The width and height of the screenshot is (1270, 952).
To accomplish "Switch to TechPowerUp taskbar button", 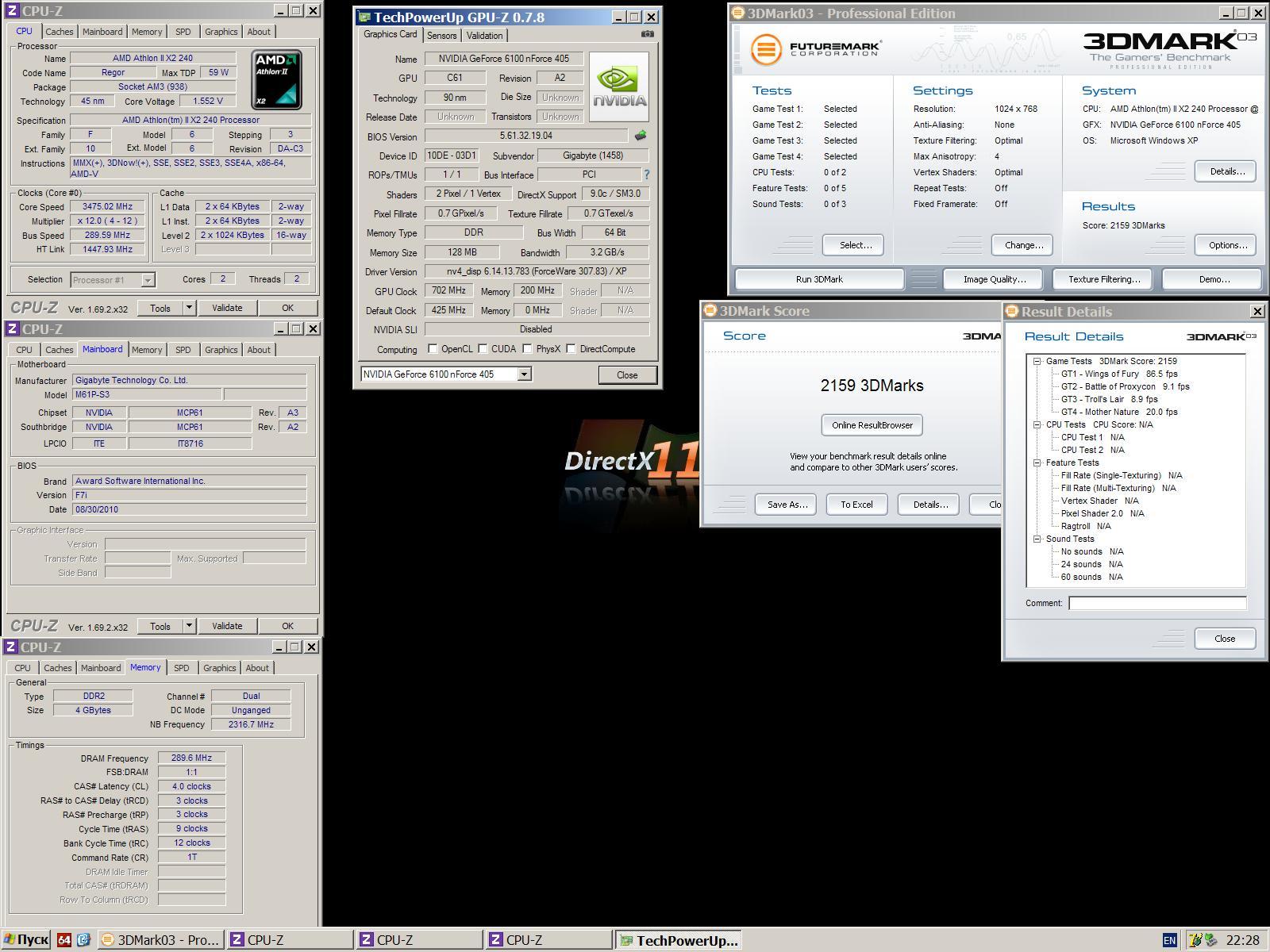I will (x=679, y=940).
